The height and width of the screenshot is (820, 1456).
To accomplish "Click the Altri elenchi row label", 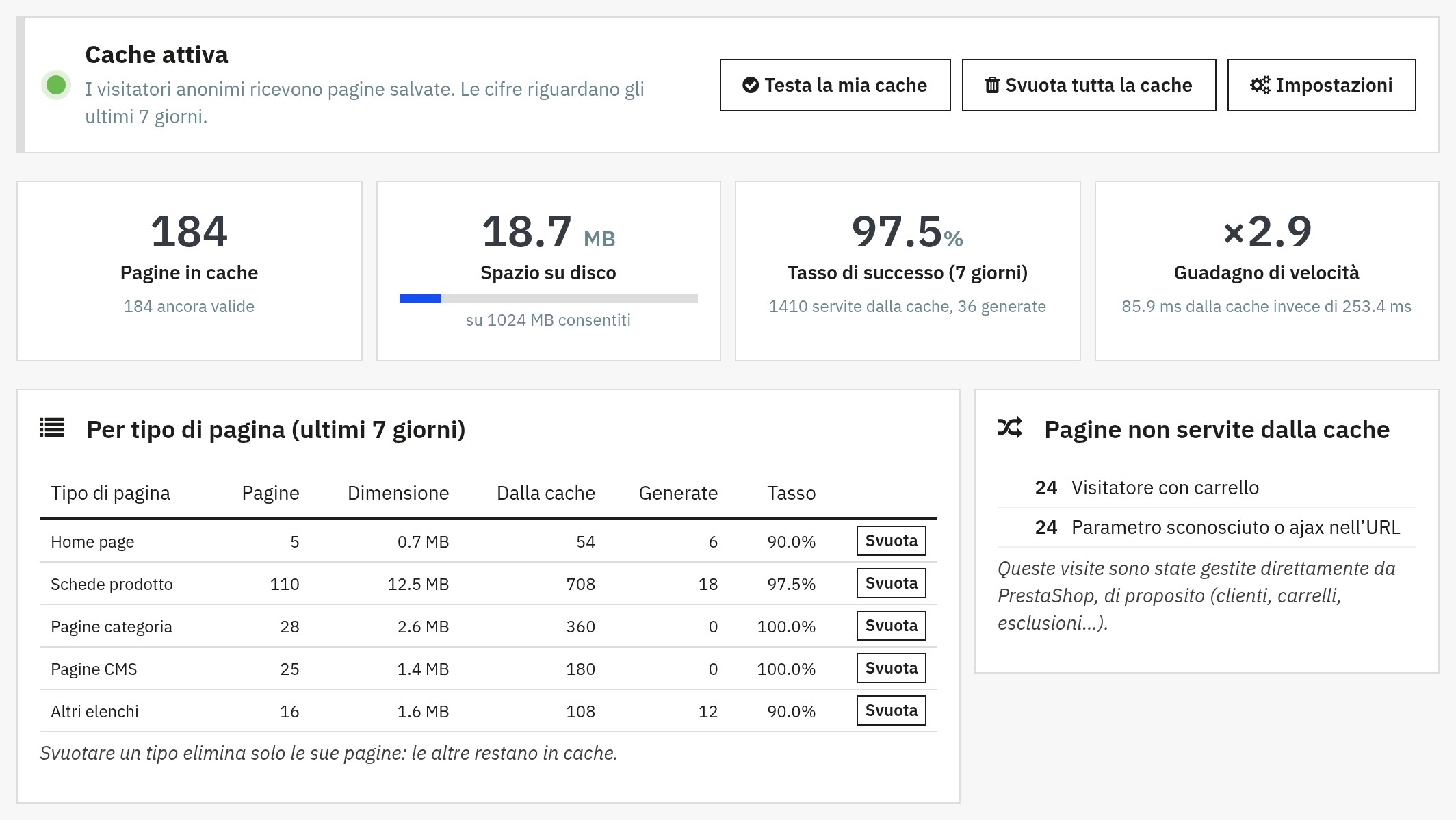I will pos(94,711).
